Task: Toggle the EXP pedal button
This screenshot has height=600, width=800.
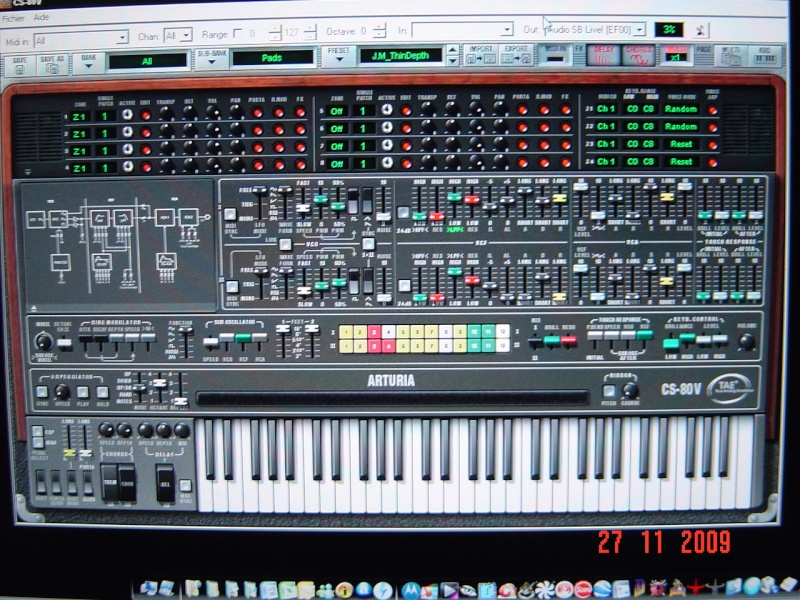Action: click(x=37, y=431)
